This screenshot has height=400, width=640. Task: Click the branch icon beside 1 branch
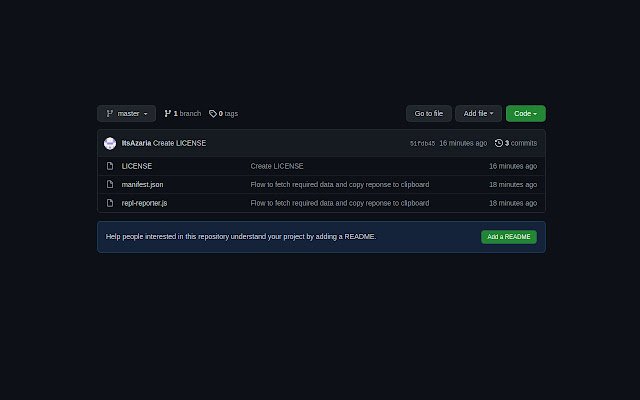[x=168, y=113]
